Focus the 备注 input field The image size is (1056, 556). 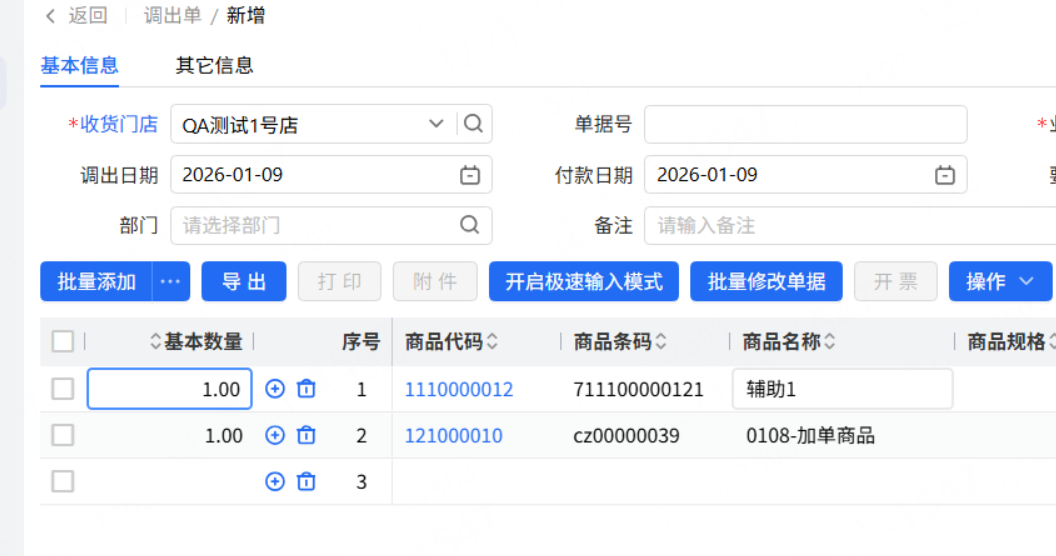[x=850, y=225]
